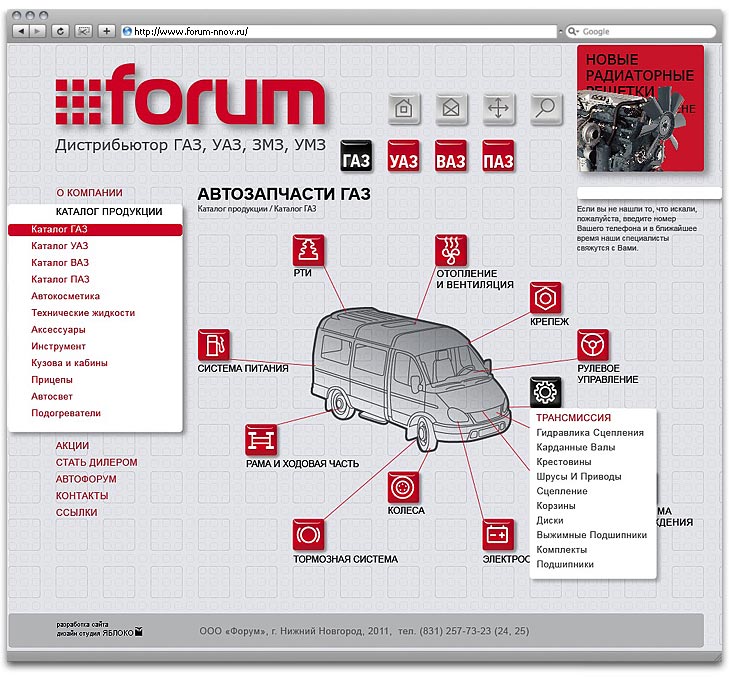730x677 pixels.
Task: Open the Крепеж nut icon
Action: pos(546,298)
